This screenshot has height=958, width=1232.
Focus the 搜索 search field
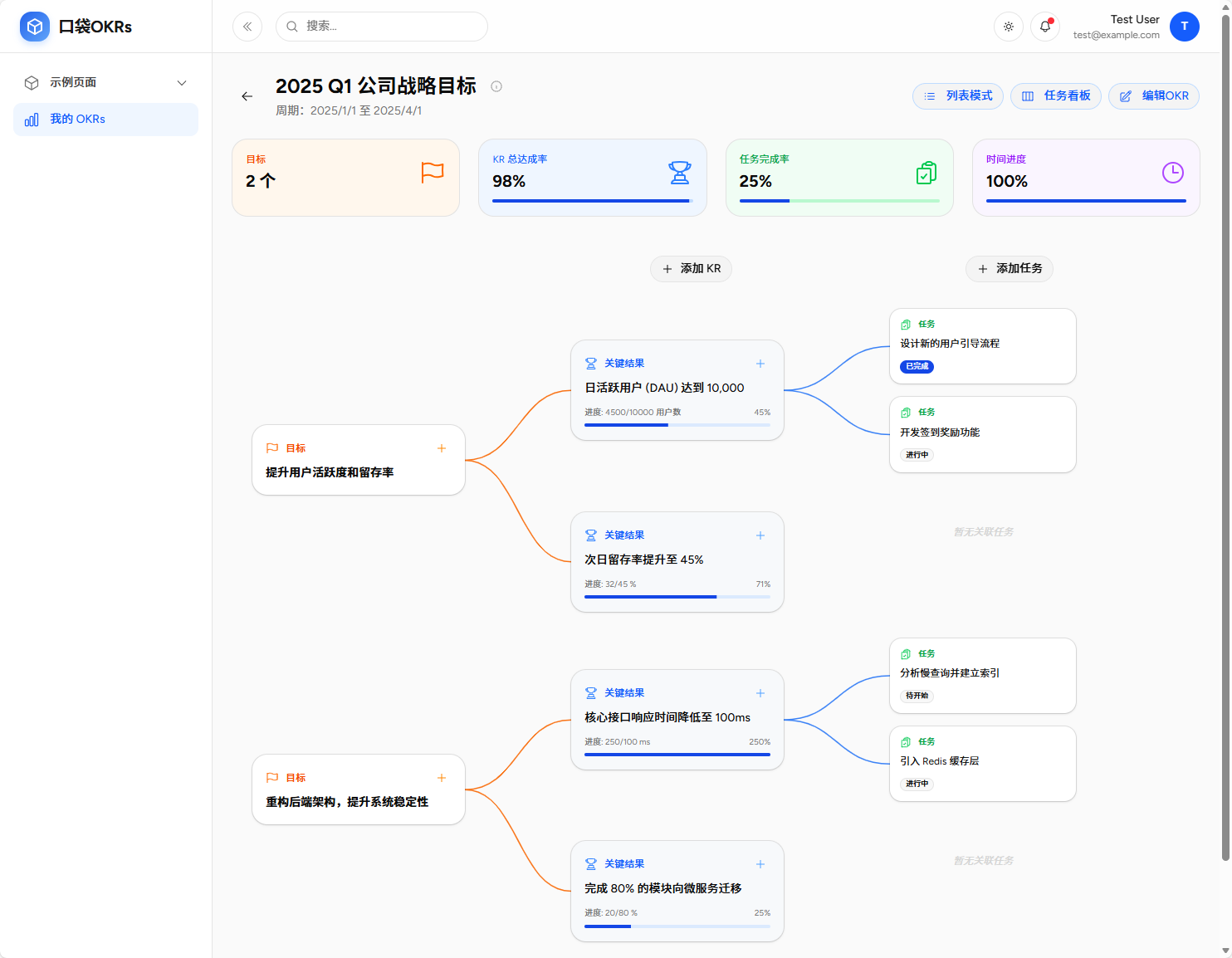(390, 27)
